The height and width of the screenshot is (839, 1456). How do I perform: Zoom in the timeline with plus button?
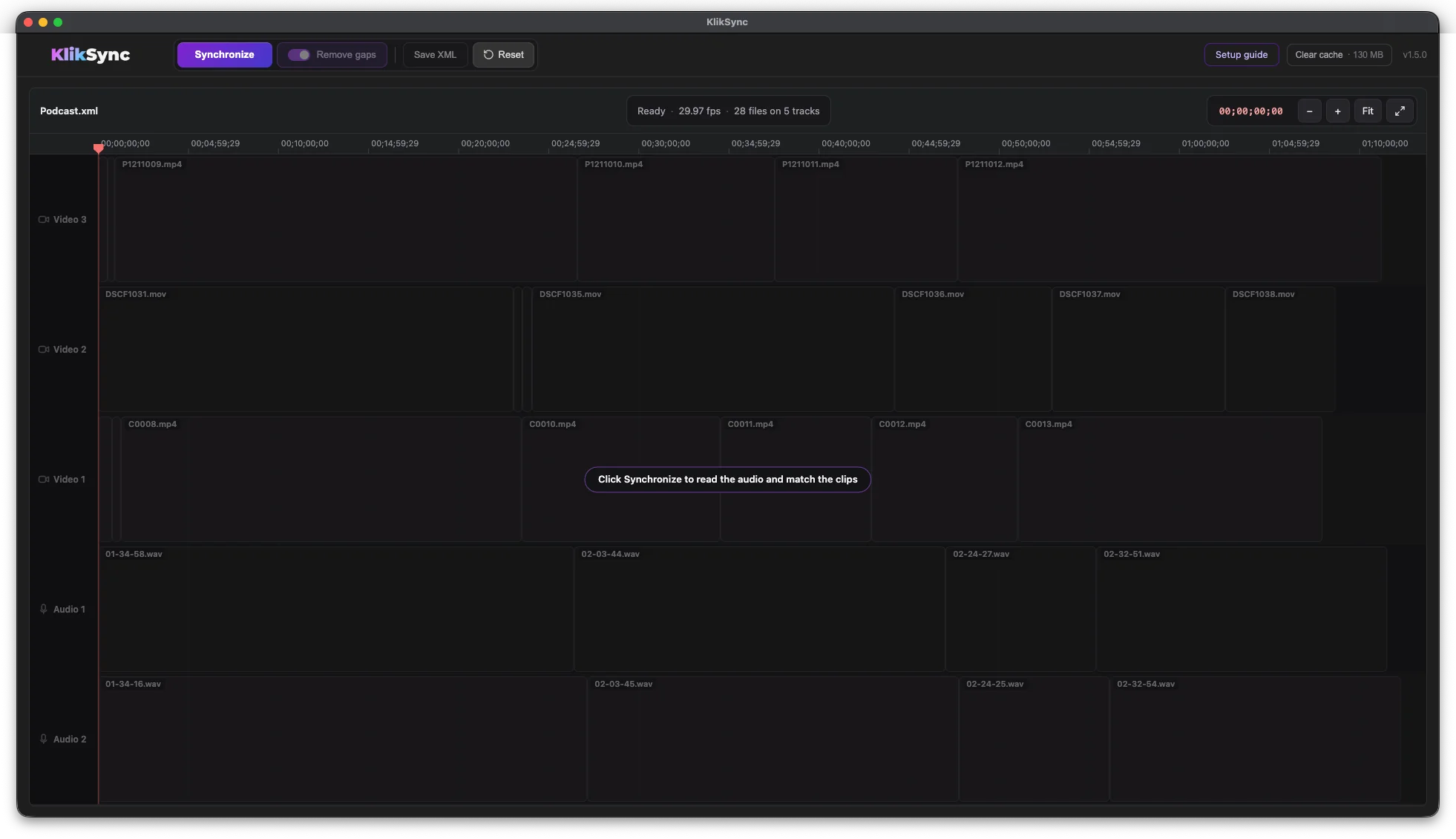pos(1337,111)
